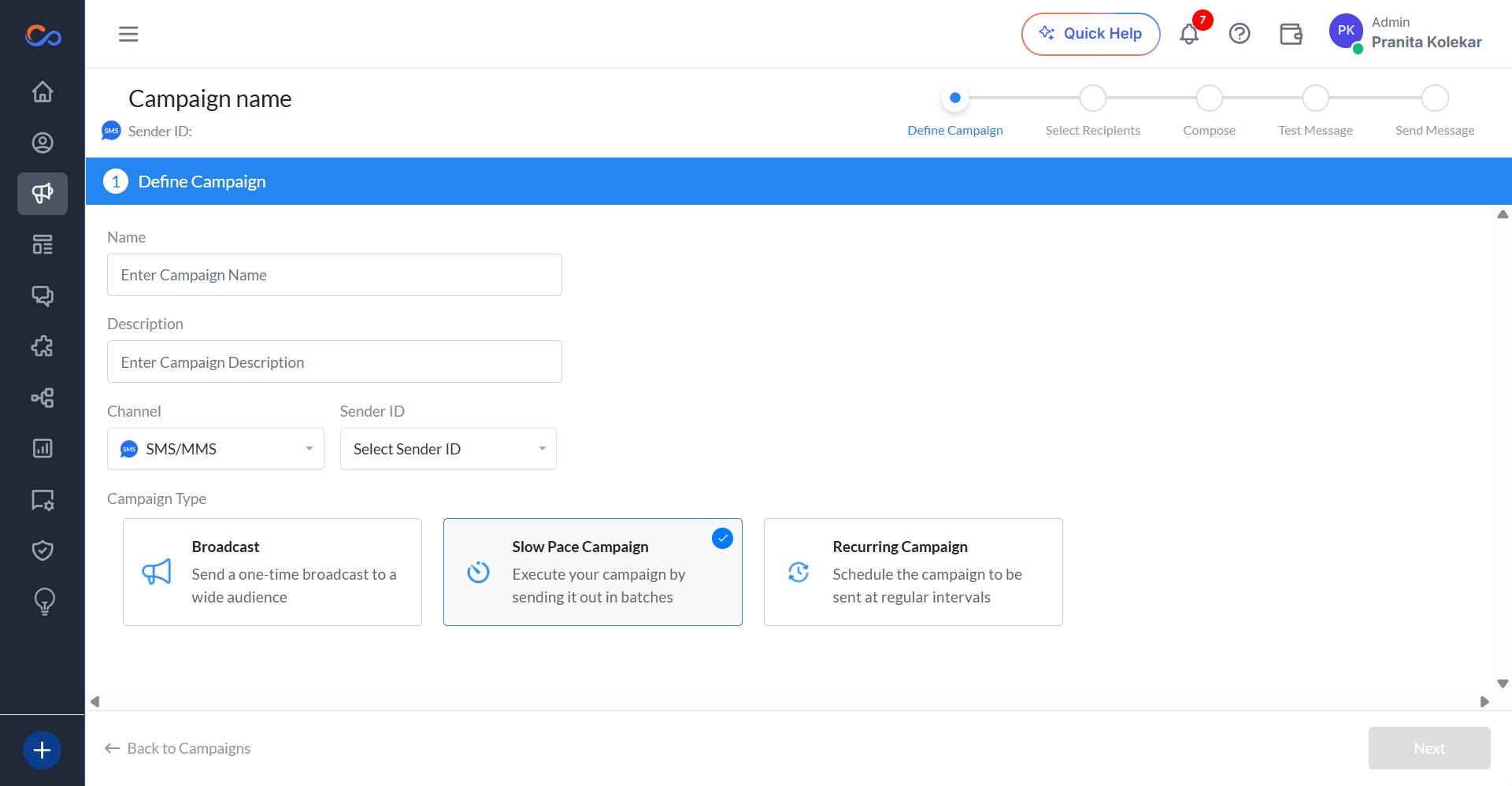Click the Next button
The width and height of the screenshot is (1512, 786).
1429,748
